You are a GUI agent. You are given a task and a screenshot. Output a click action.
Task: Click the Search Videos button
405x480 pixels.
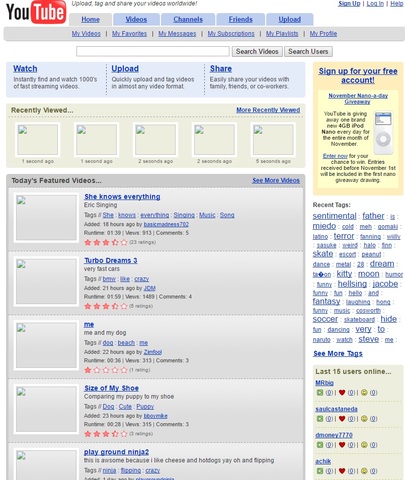[x=257, y=51]
